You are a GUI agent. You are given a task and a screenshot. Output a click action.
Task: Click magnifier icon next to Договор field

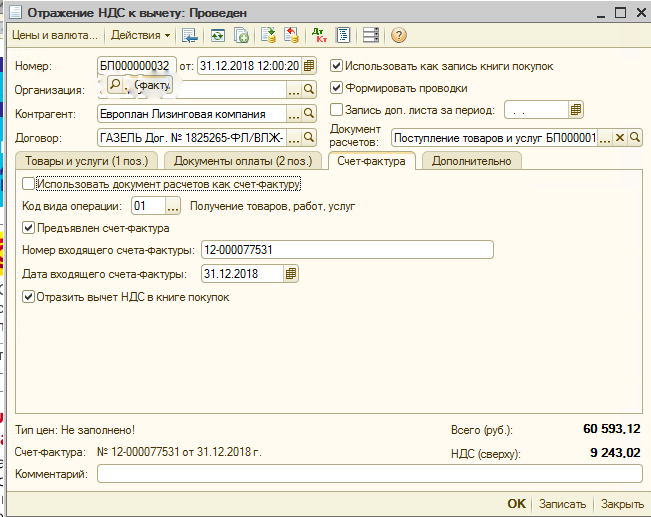tap(309, 138)
